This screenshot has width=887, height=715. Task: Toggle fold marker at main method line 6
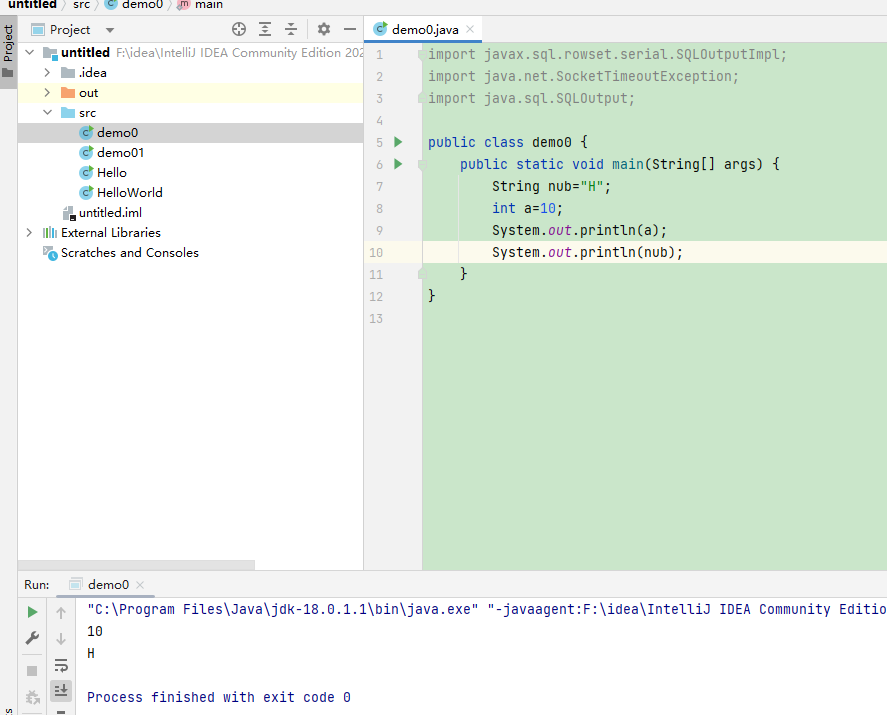422,165
